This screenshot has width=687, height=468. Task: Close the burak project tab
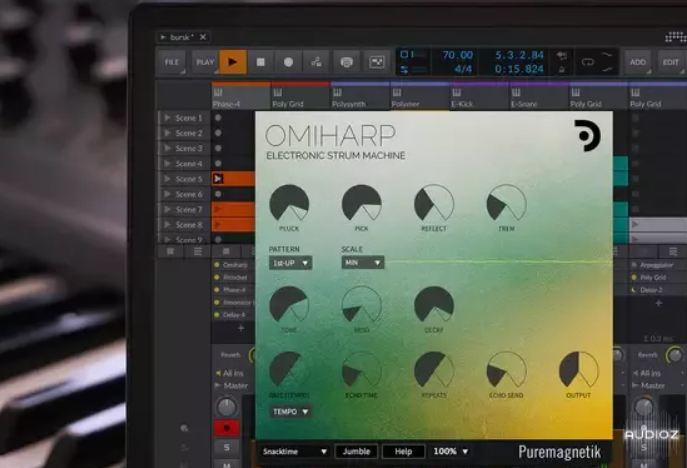(203, 37)
